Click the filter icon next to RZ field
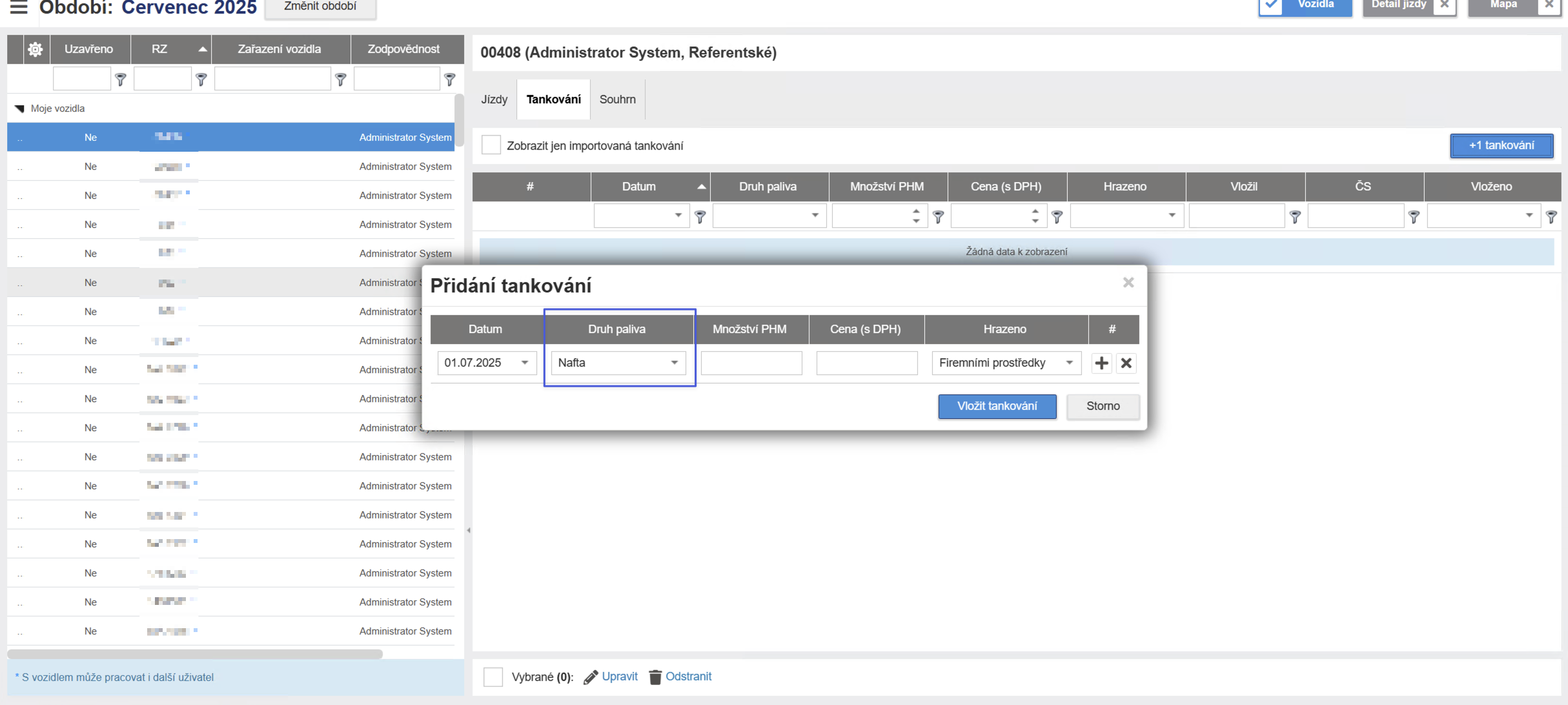 point(201,79)
